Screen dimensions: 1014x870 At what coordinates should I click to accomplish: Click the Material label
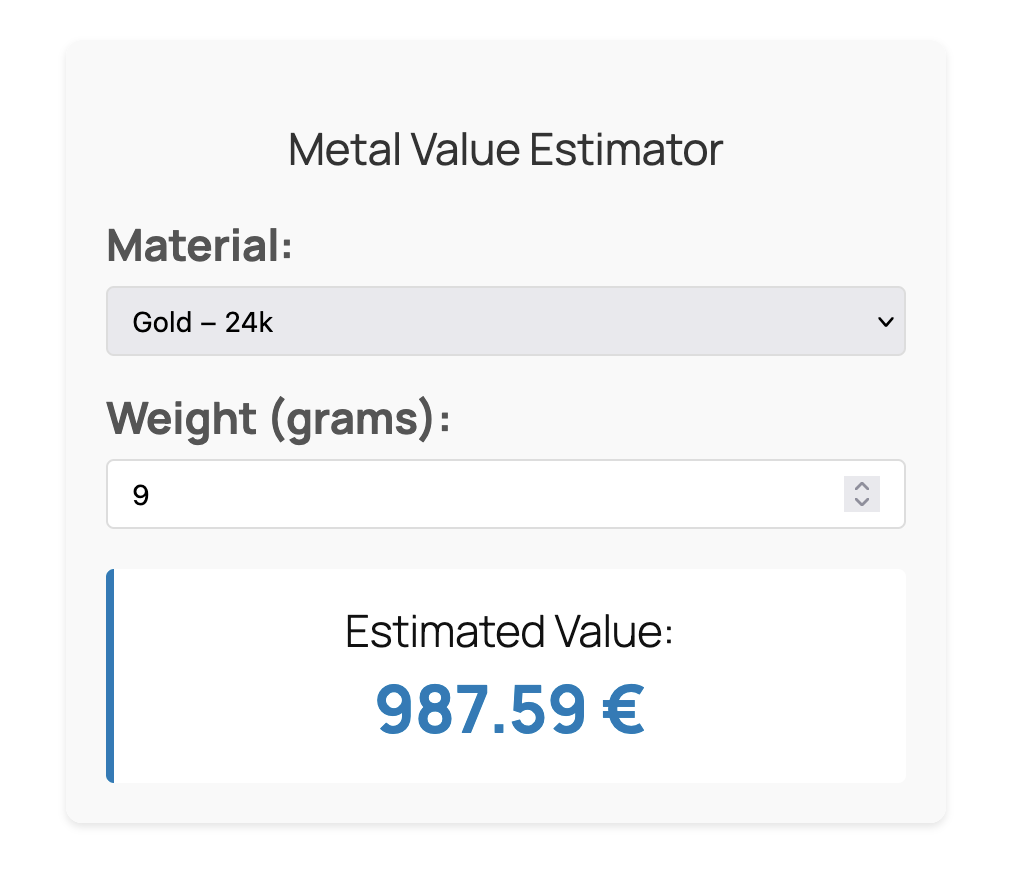coord(200,245)
